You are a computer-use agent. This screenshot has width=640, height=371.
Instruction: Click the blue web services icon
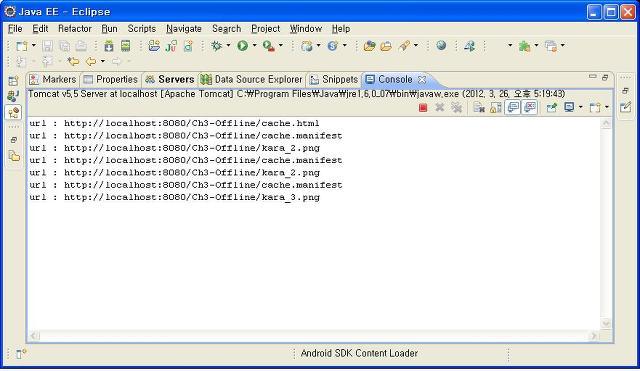coord(333,46)
